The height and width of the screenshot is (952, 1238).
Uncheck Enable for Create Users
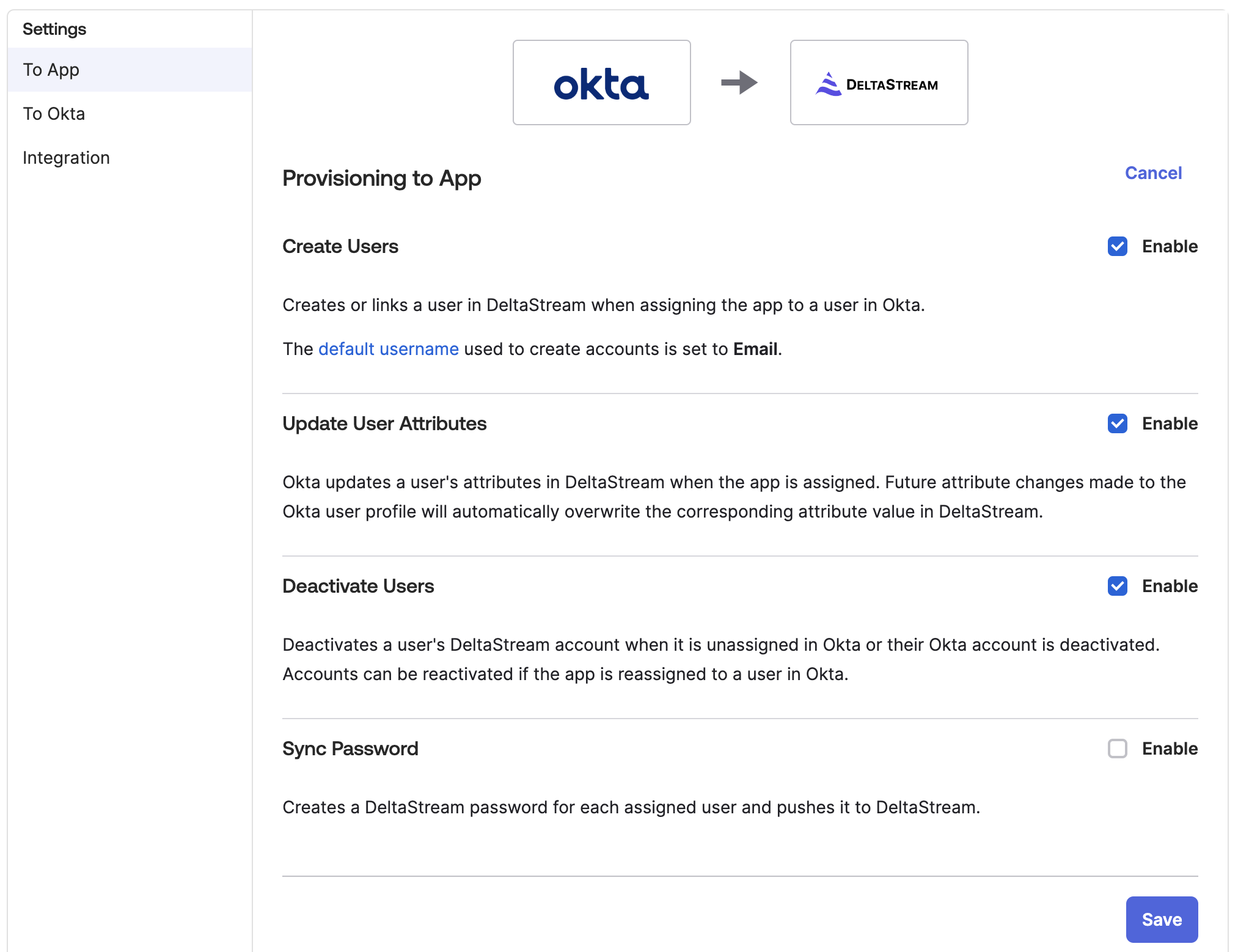(1117, 246)
